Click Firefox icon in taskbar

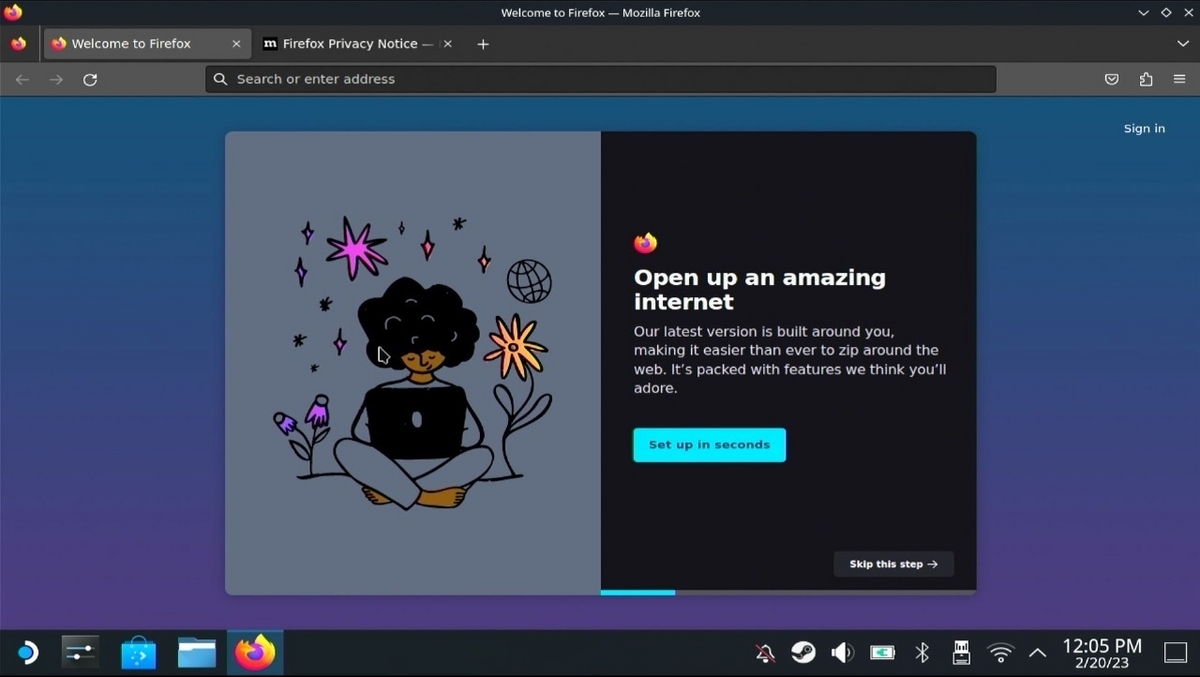tap(255, 653)
